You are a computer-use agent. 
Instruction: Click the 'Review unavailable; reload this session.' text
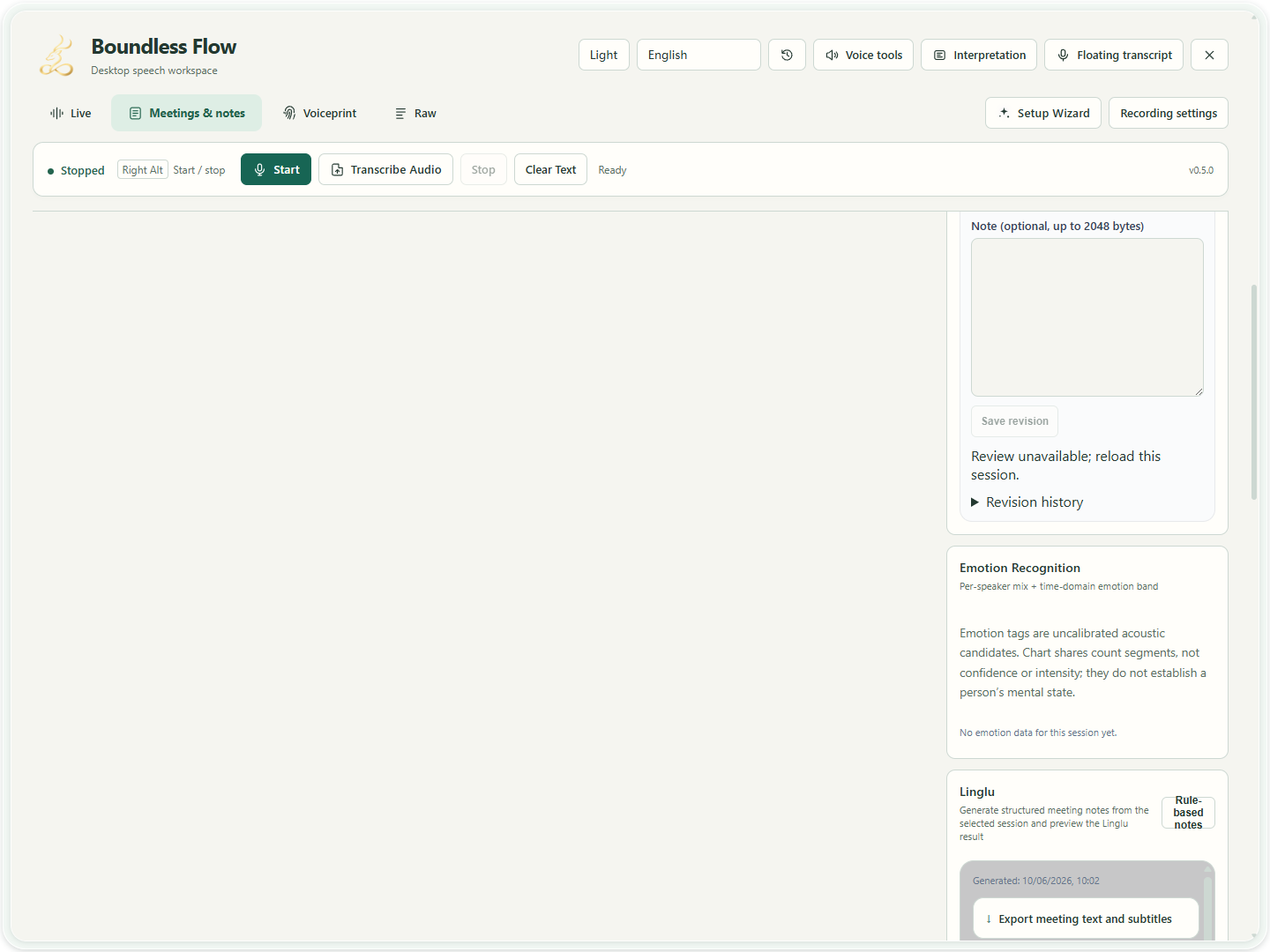[x=1065, y=465]
